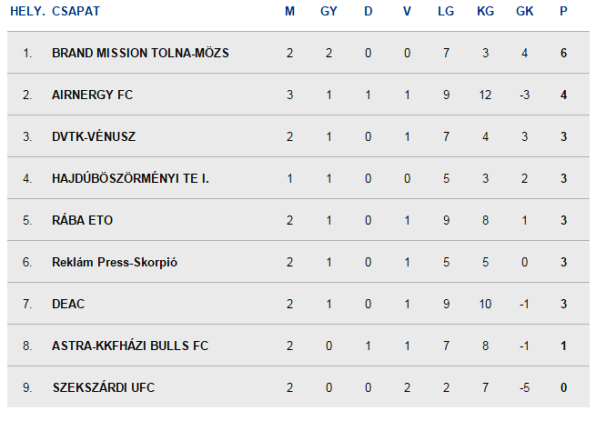The width and height of the screenshot is (596, 421).
Task: Click AIRNERGY FC points value 4
Action: coord(563,95)
